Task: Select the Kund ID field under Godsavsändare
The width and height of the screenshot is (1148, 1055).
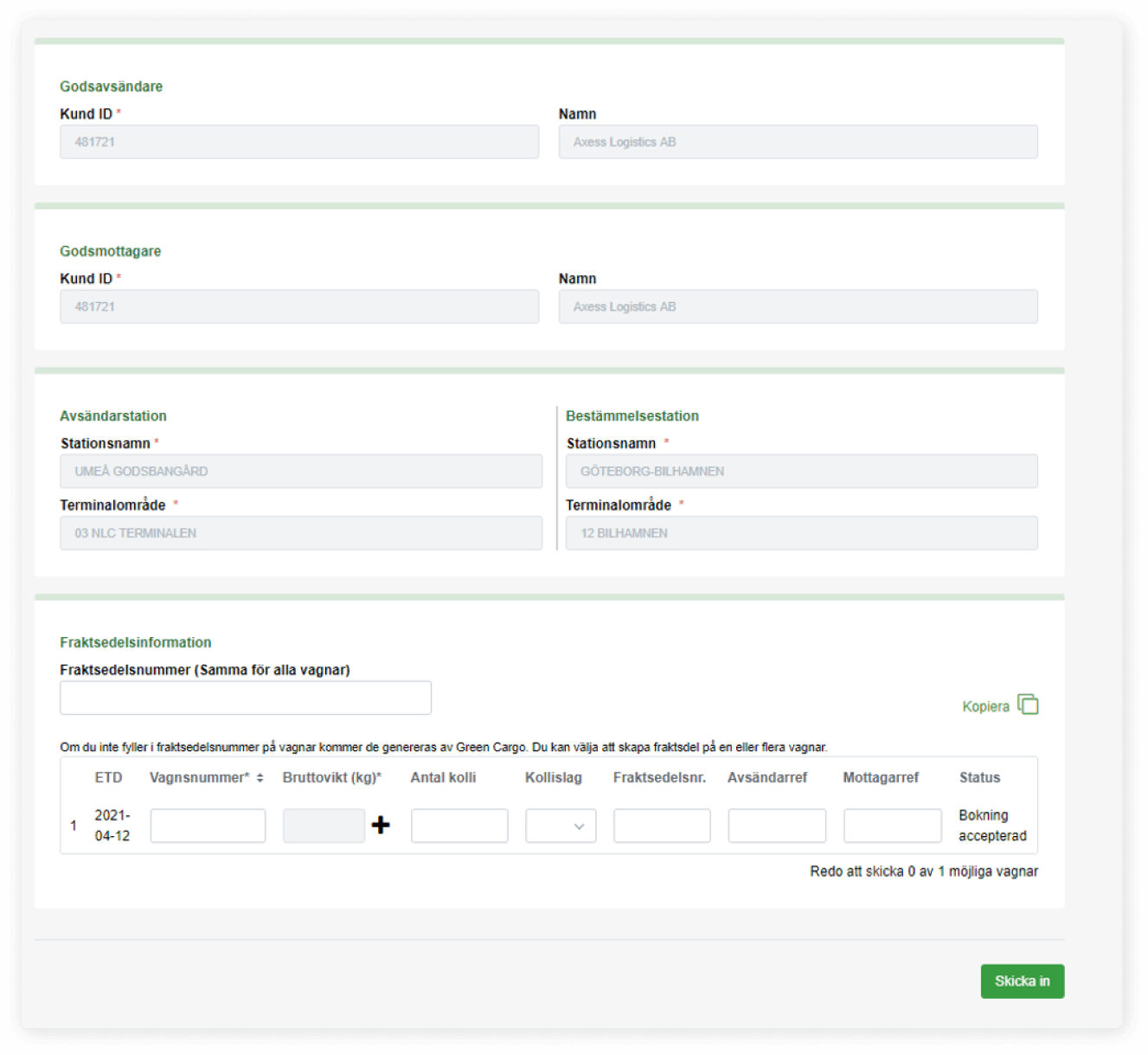Action: (x=298, y=141)
